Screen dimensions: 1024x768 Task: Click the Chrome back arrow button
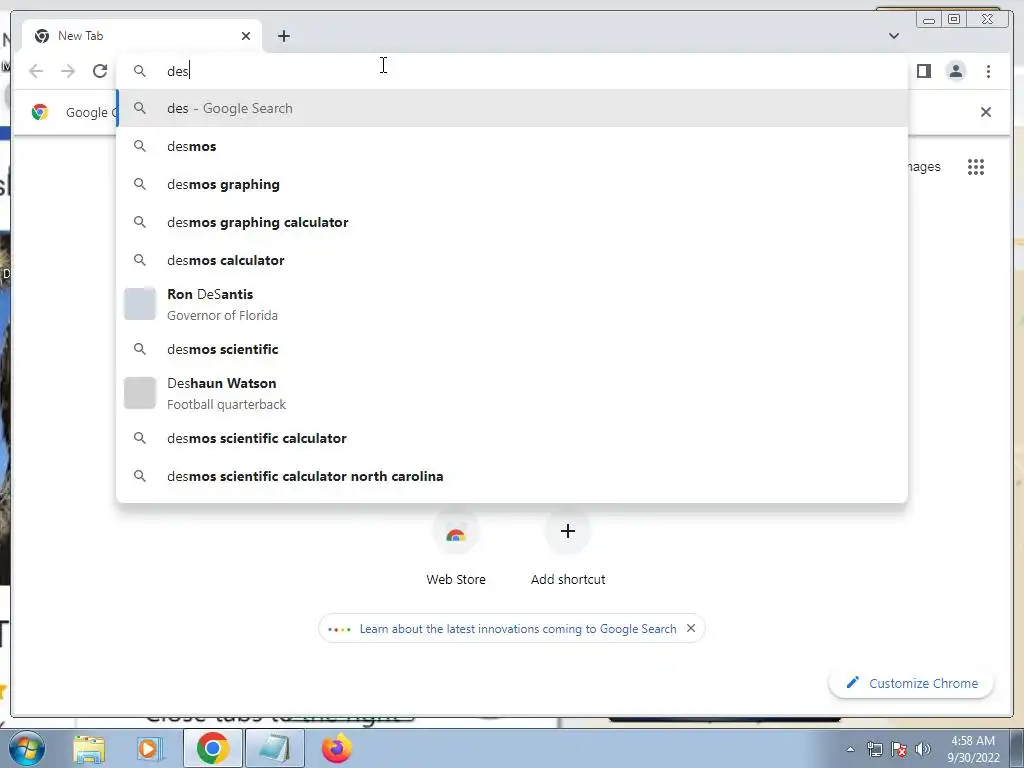(36, 71)
